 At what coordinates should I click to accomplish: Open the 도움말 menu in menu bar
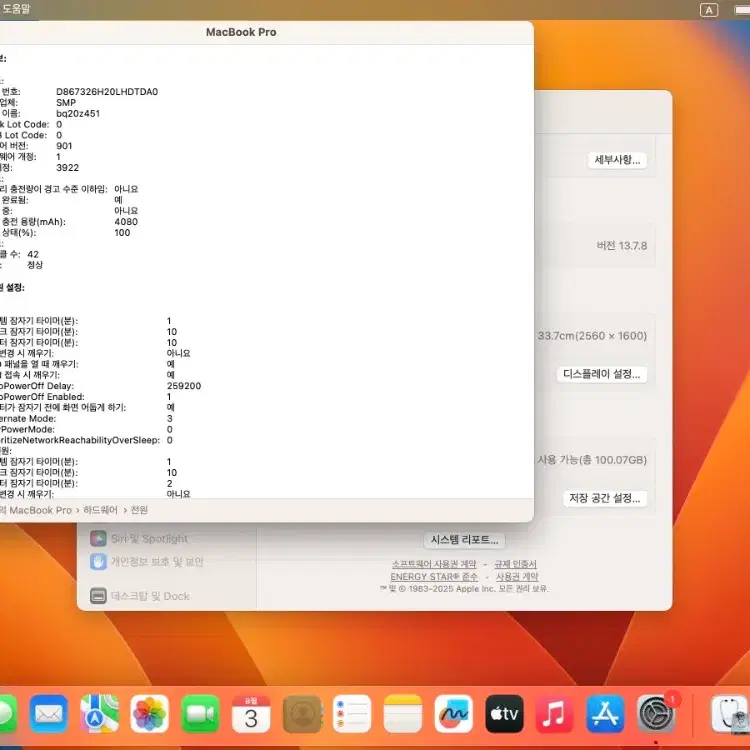pos(16,9)
